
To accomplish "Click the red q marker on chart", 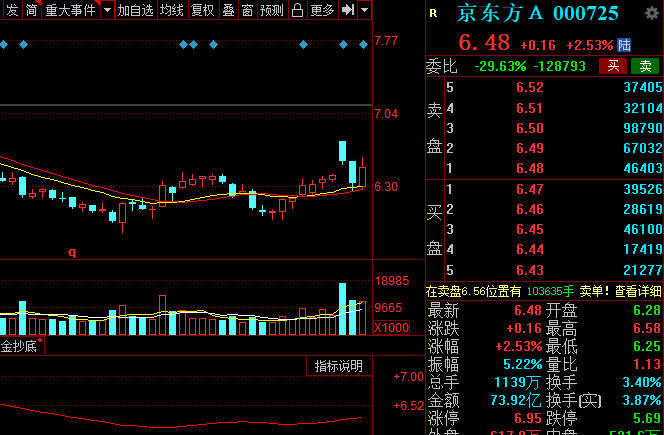I will pos(72,252).
